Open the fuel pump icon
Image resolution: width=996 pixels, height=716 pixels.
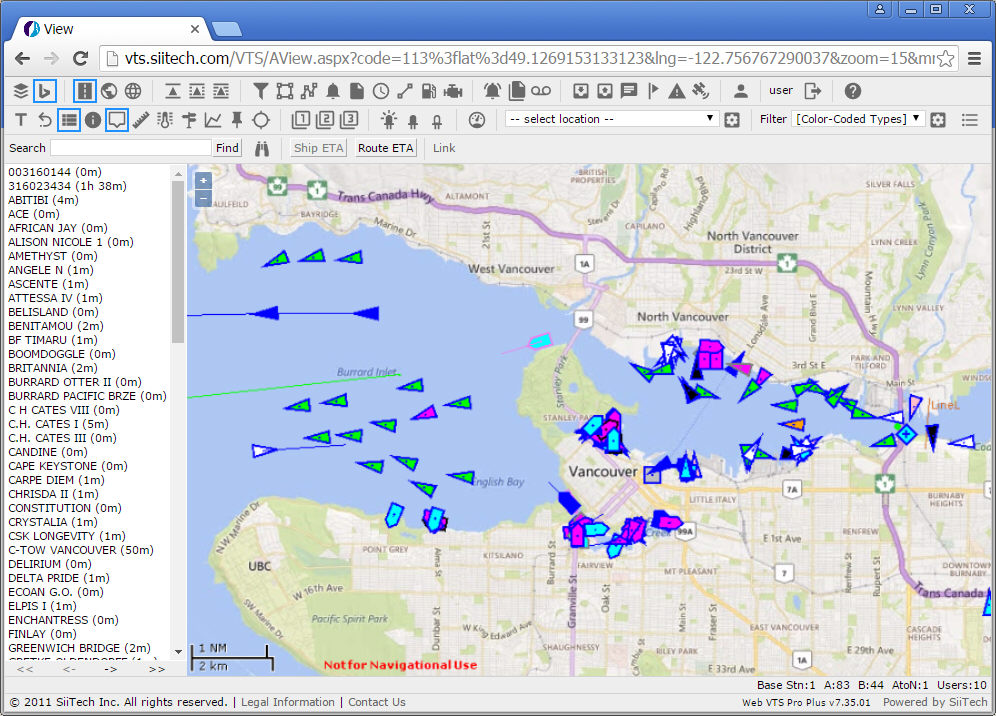point(429,91)
